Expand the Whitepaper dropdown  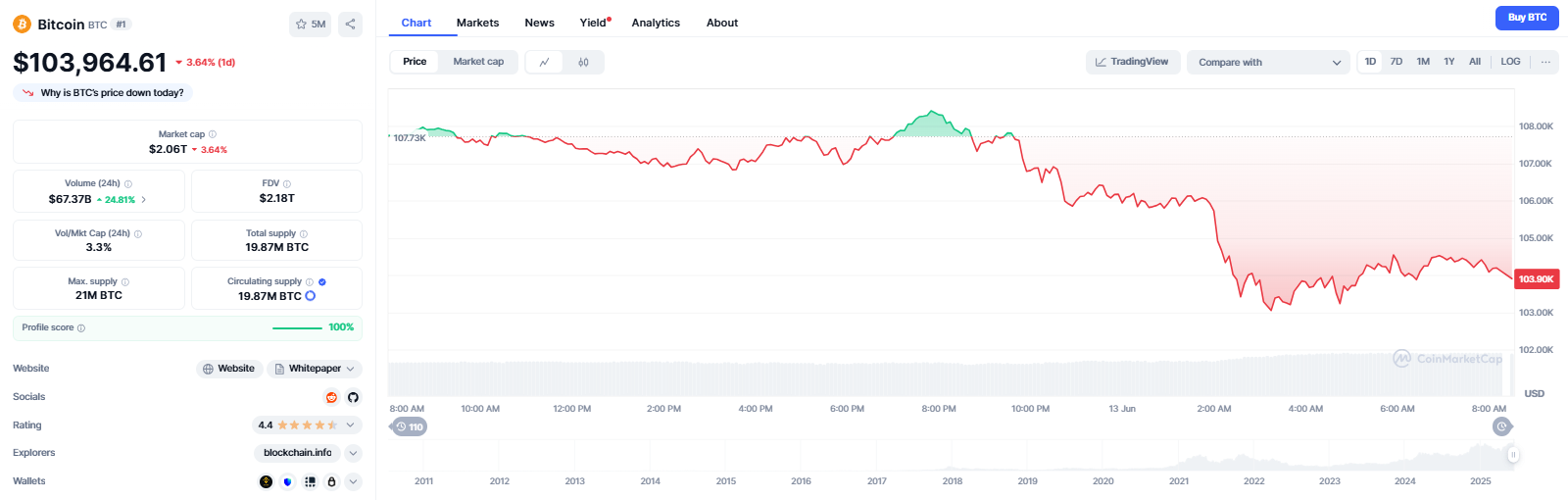(315, 369)
